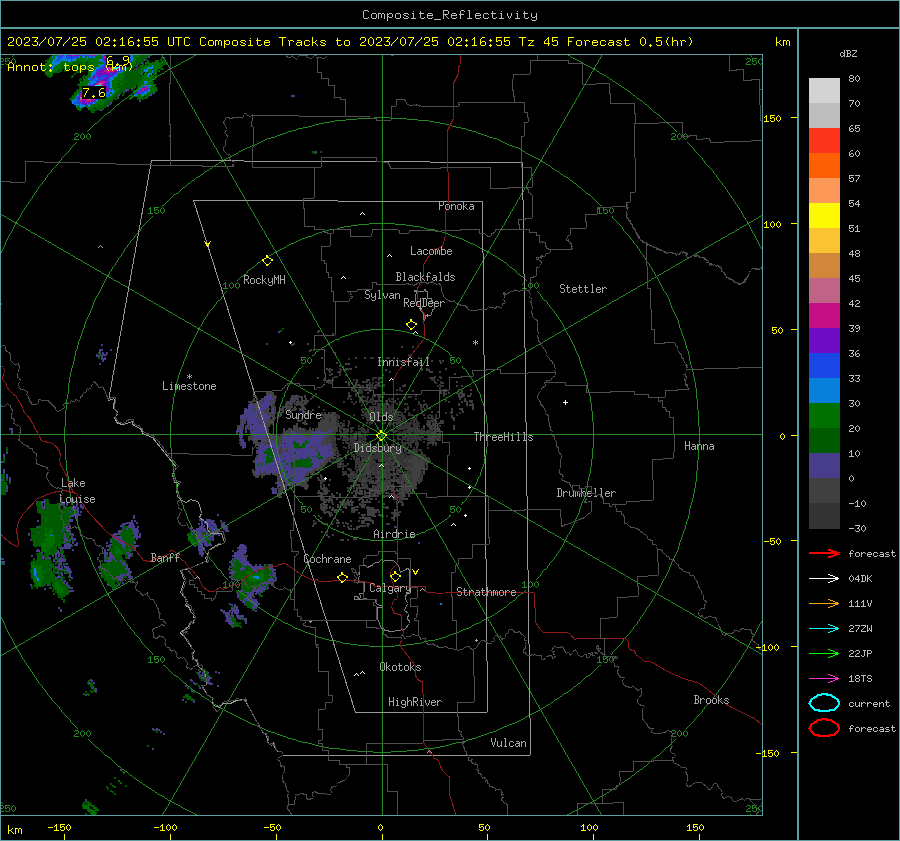Select the white 04DK track arrow
Viewport: 900px width, 841px height.
pyautogui.click(x=824, y=578)
